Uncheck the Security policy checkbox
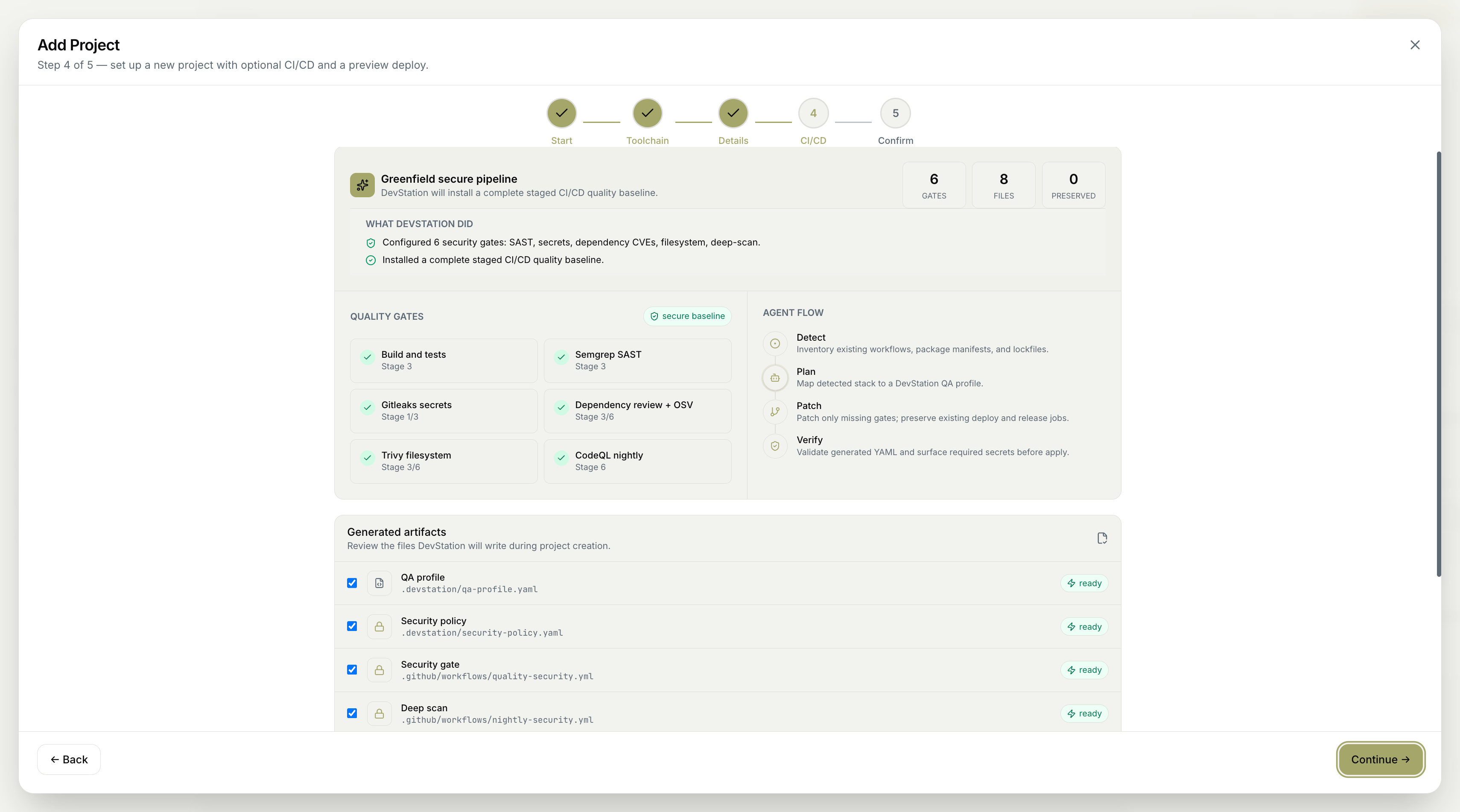Viewport: 1460px width, 812px height. point(352,626)
